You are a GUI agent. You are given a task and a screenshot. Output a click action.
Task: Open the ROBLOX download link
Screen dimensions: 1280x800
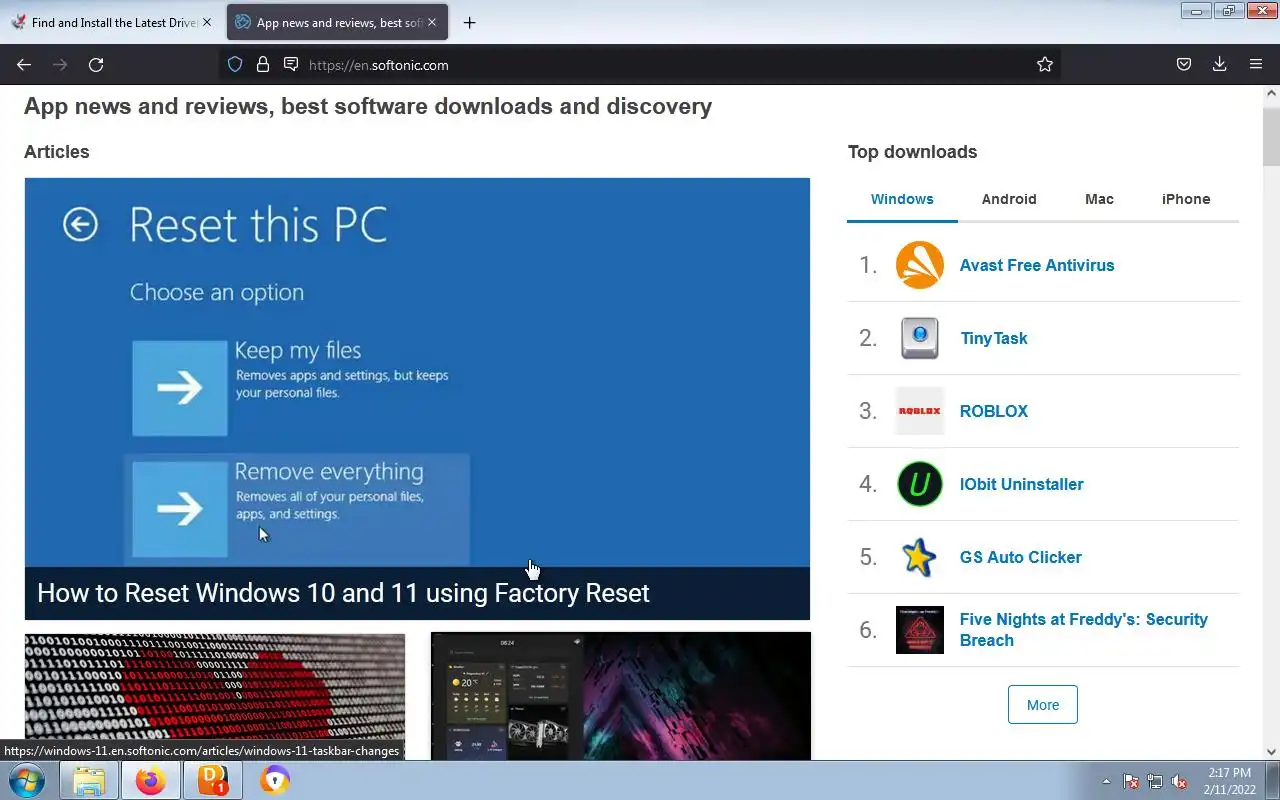[994, 411]
